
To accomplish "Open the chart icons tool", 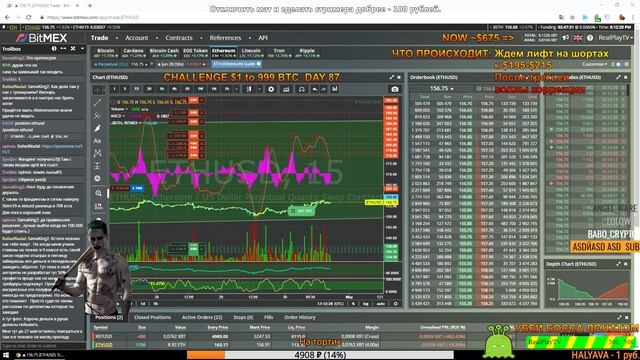I will (x=98, y=178).
